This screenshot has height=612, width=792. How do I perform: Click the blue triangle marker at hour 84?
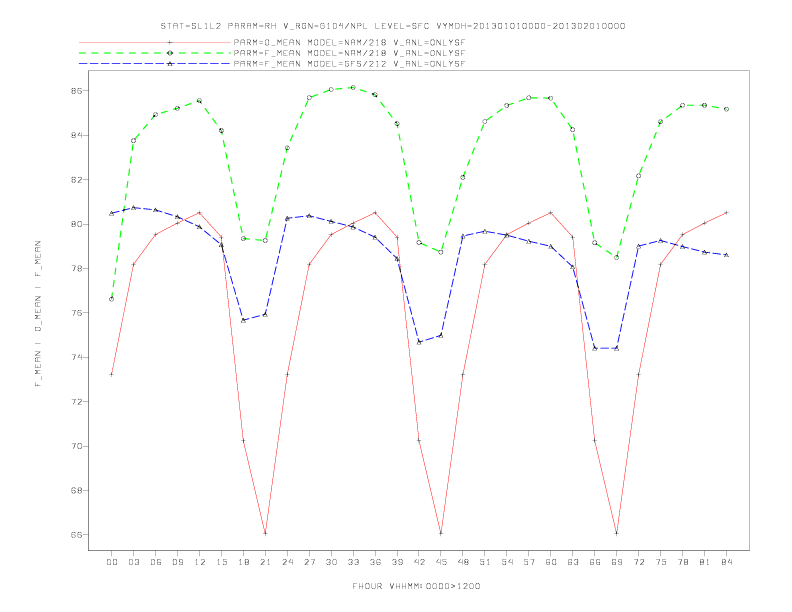[x=727, y=255]
